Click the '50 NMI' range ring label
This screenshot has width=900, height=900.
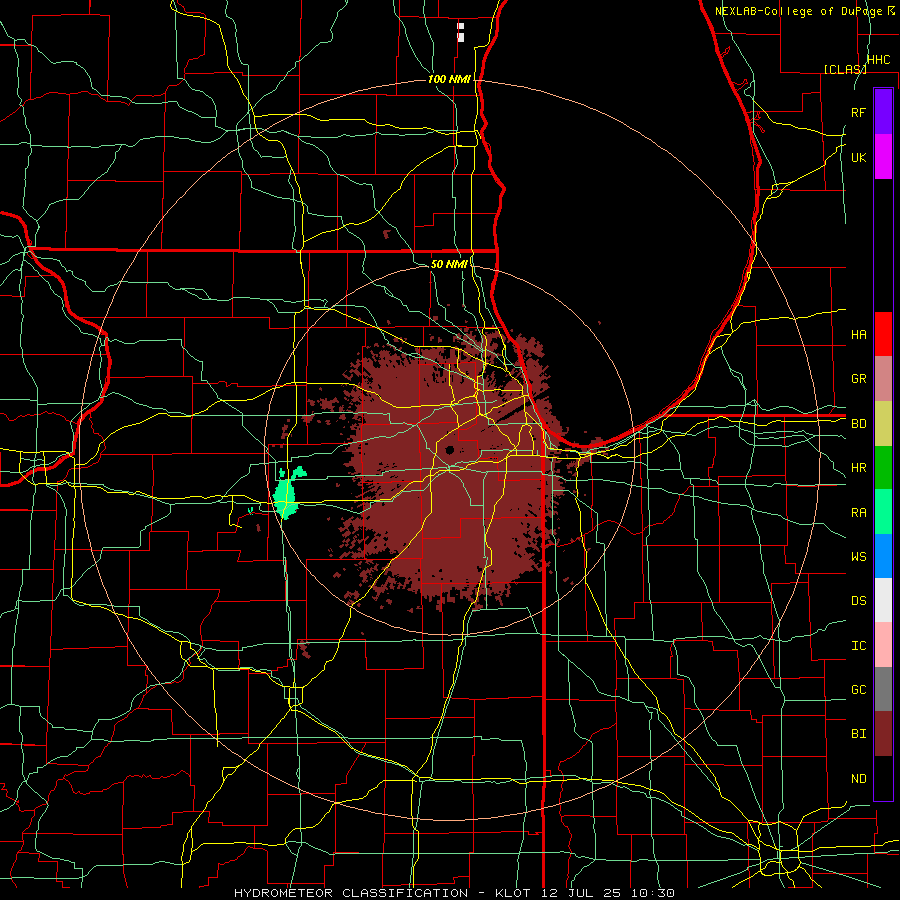coord(449,264)
